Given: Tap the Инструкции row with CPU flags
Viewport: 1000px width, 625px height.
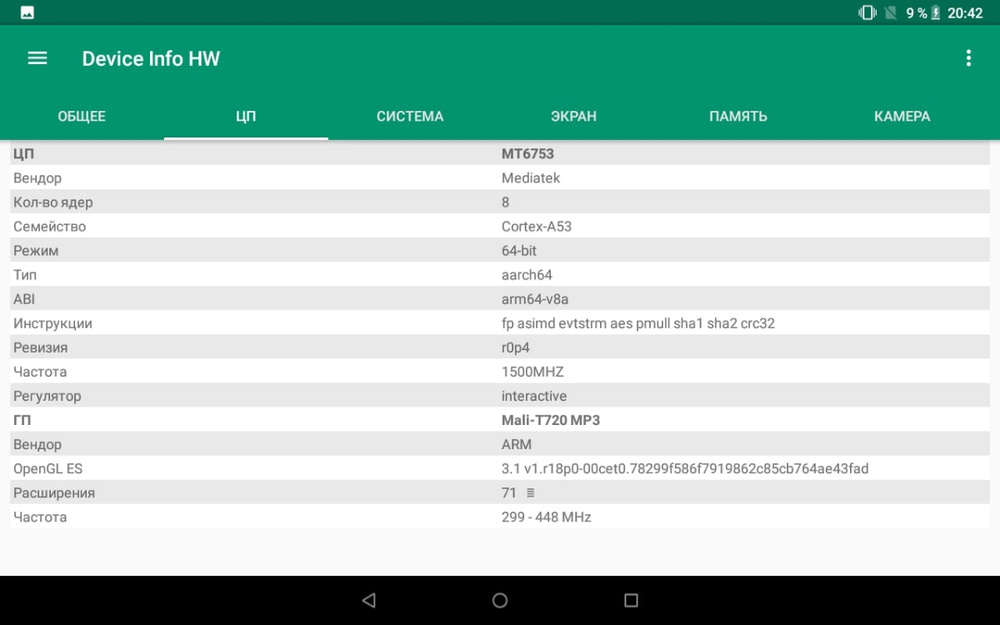Looking at the screenshot, I should coord(500,323).
